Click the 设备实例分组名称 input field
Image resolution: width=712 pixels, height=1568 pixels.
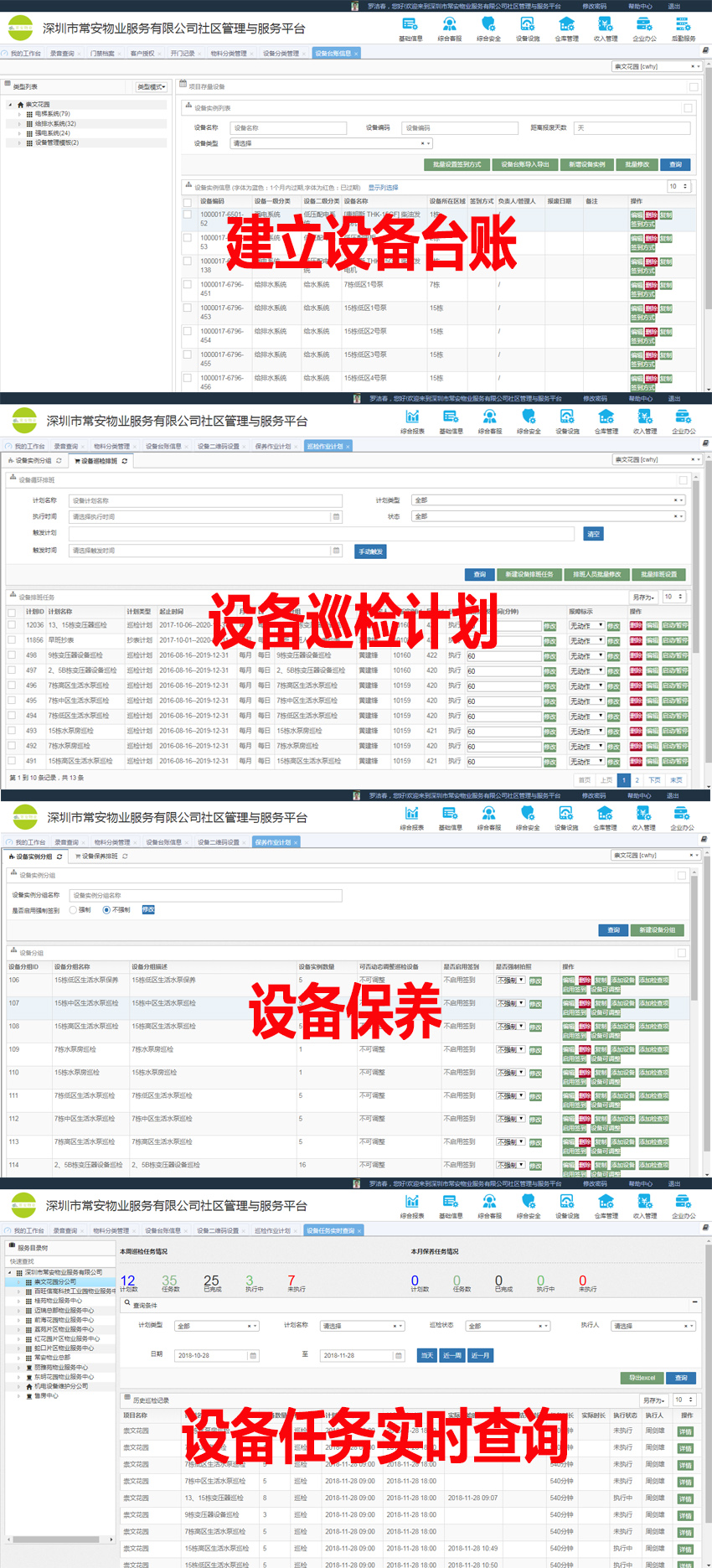click(x=205, y=895)
